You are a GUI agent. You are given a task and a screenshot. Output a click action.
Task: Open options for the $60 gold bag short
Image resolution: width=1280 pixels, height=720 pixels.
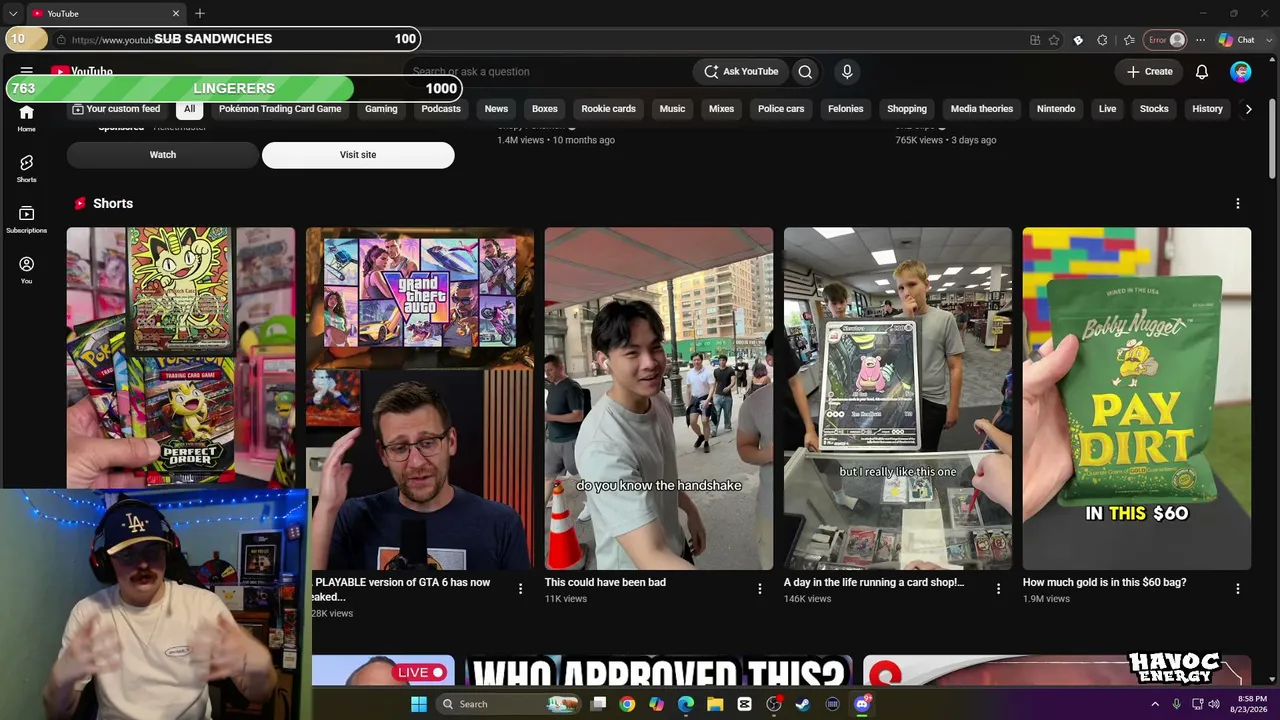coord(1237,589)
